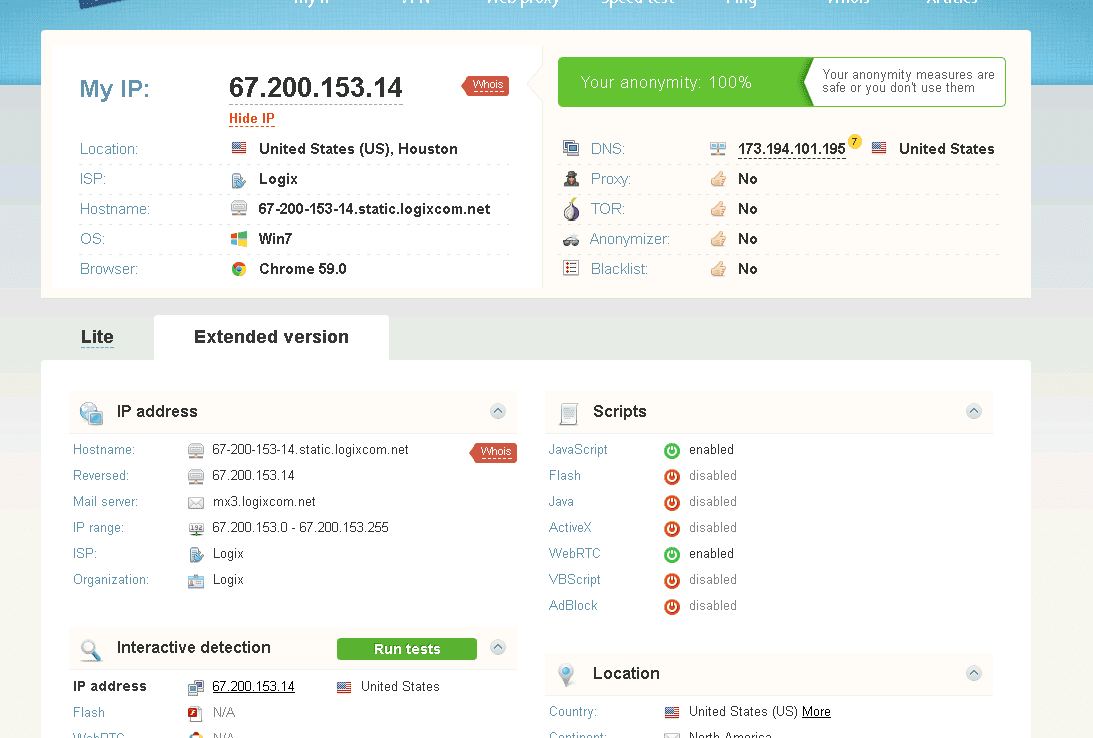Click the Anonymizer glasses icon

571,239
